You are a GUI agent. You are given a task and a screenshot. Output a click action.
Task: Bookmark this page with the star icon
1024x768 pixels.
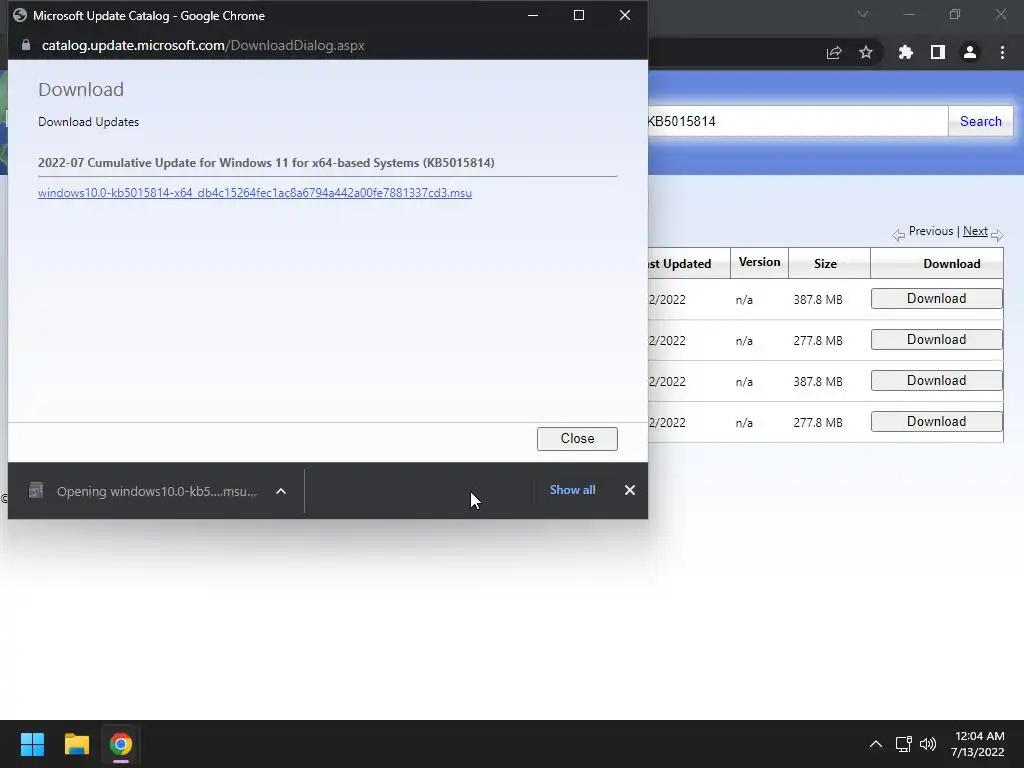(866, 52)
